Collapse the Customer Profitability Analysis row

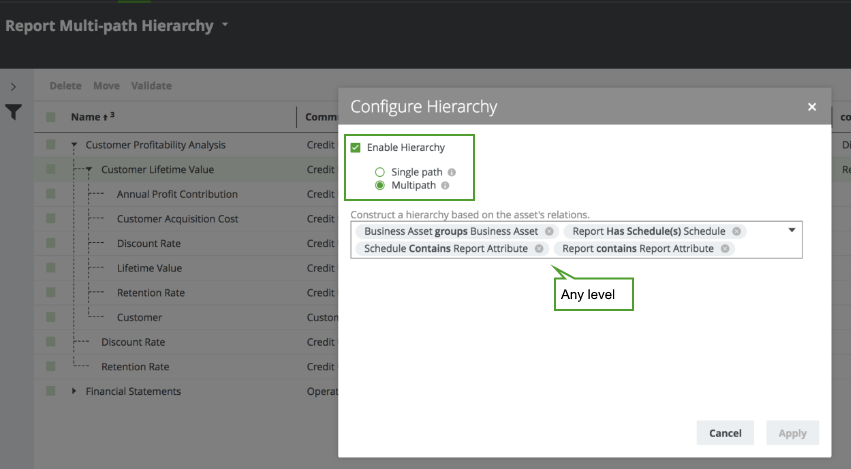pyautogui.click(x=74, y=145)
